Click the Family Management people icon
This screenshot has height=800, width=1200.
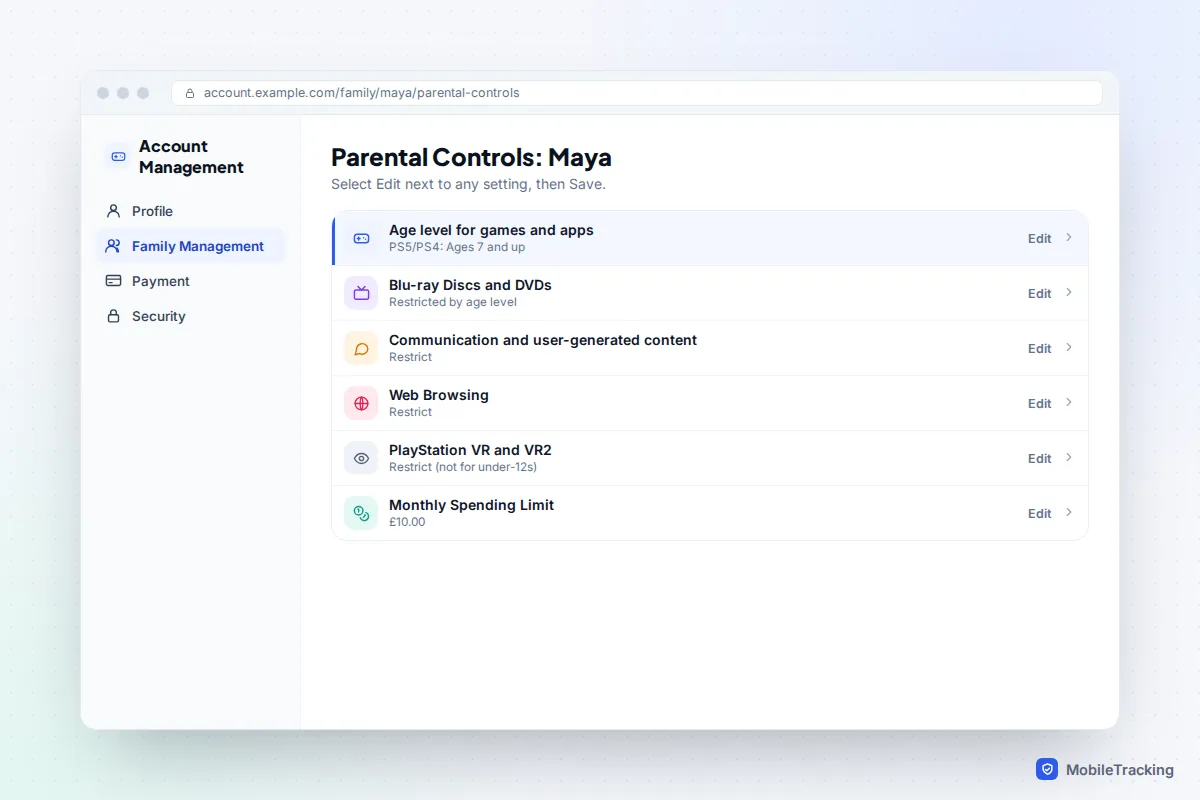113,246
